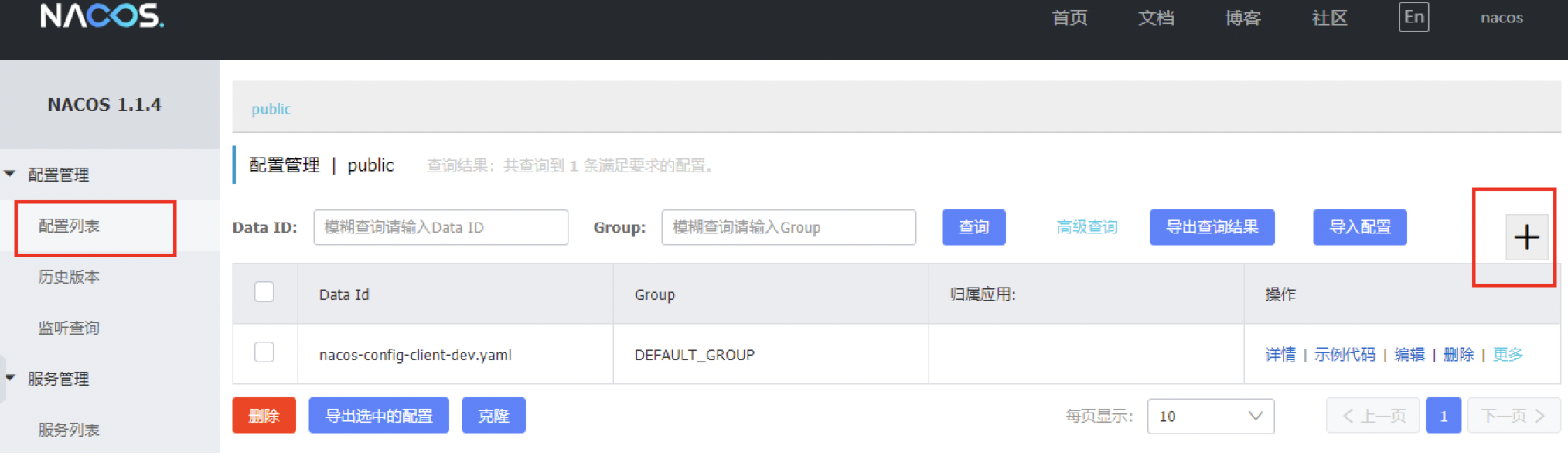Select the public namespace tab
The image size is (1568, 456).
(x=271, y=109)
